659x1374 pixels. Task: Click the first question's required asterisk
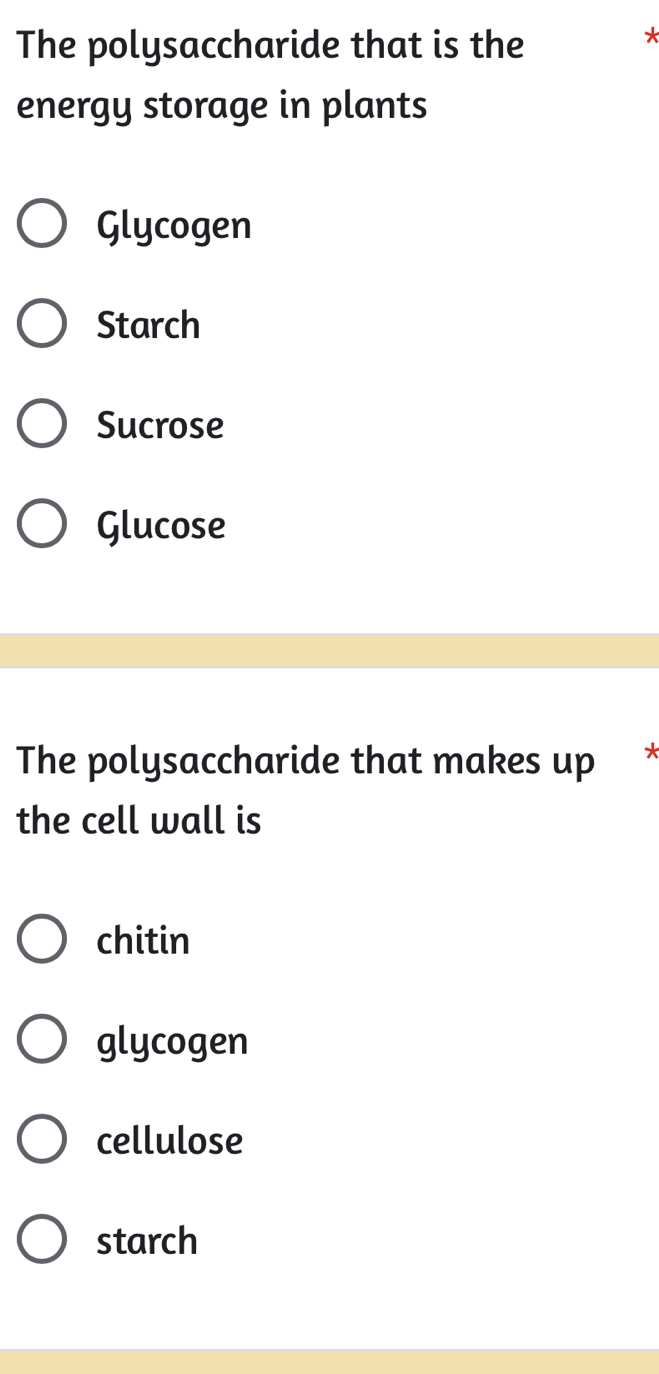(653, 37)
